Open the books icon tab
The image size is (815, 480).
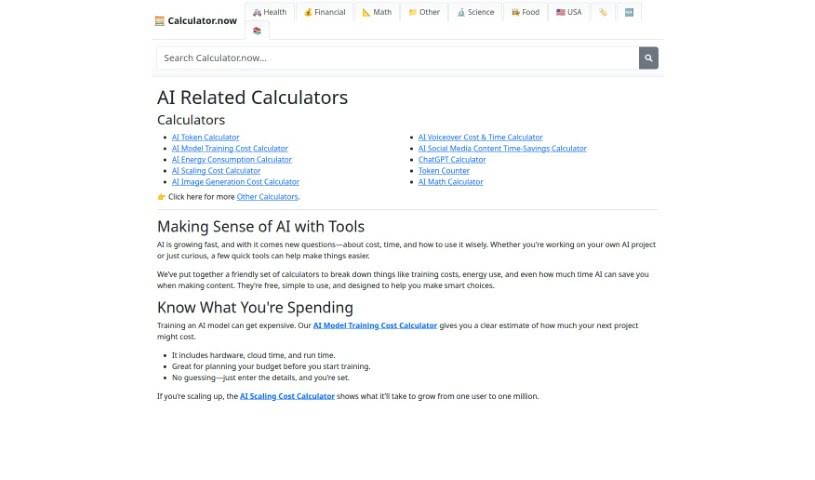(257, 31)
